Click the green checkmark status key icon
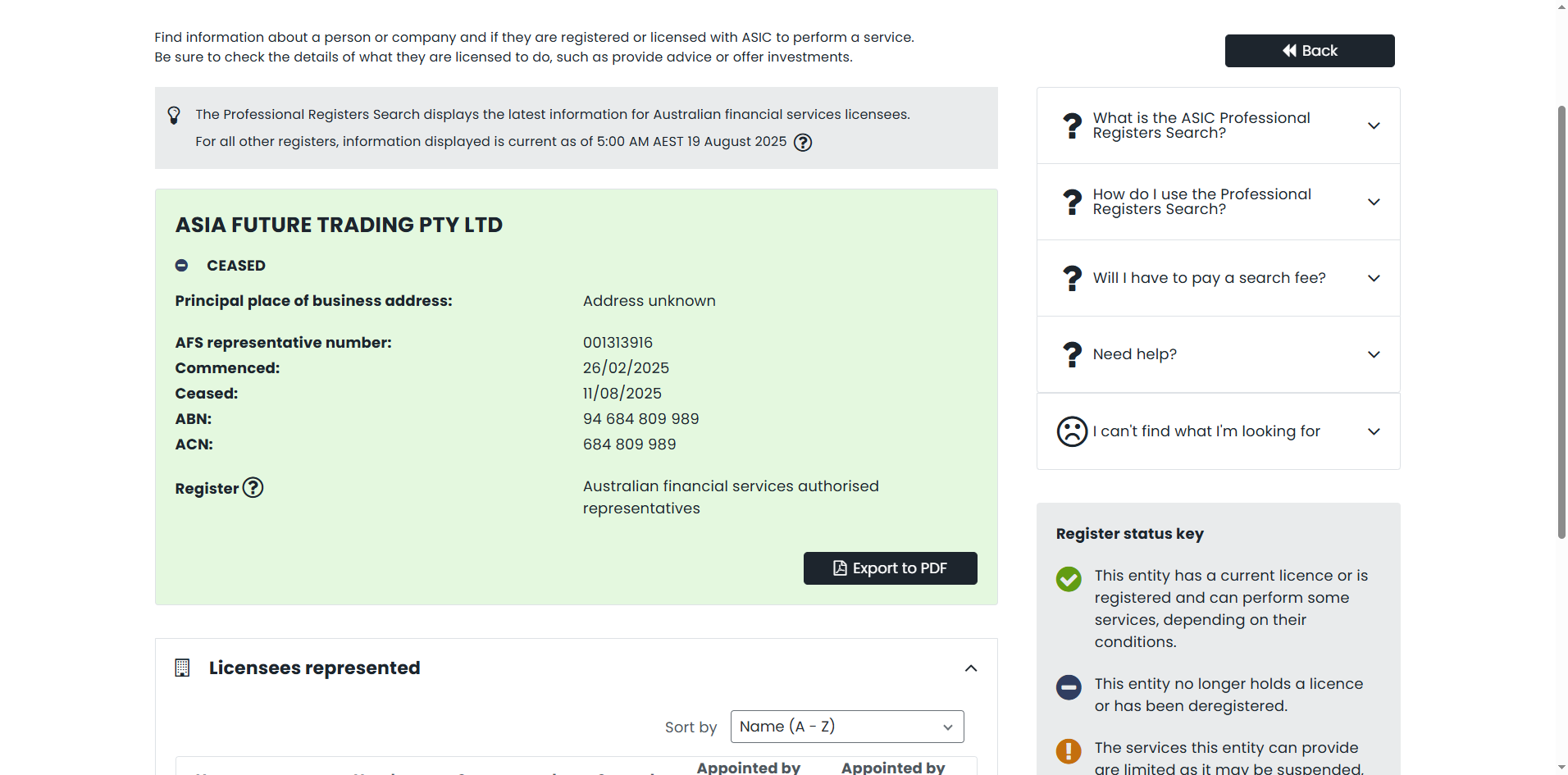This screenshot has width=1568, height=775. coord(1069,579)
